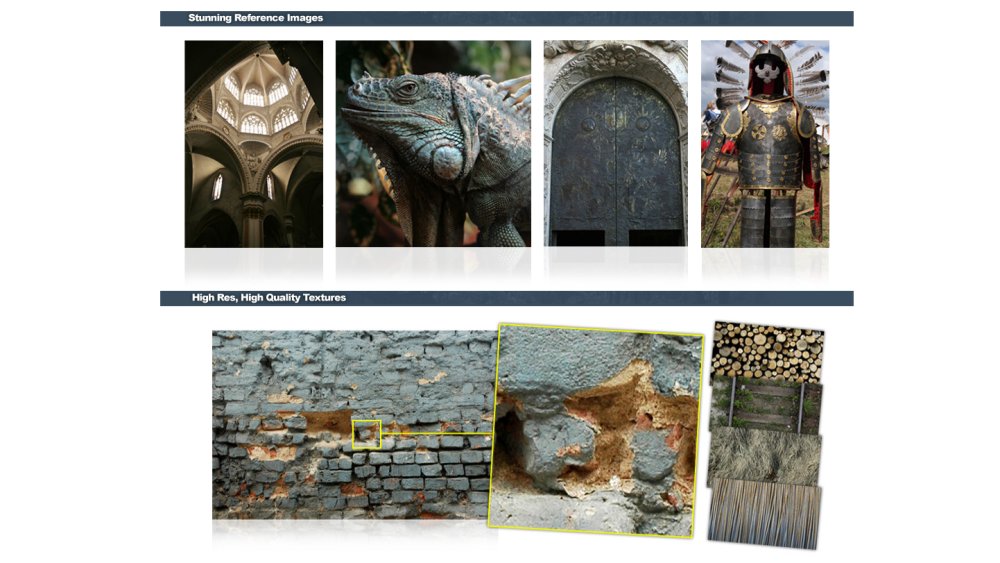Image resolution: width=1000 pixels, height=563 pixels.
Task: Click the carved stone arch above door
Action: [x=615, y=61]
